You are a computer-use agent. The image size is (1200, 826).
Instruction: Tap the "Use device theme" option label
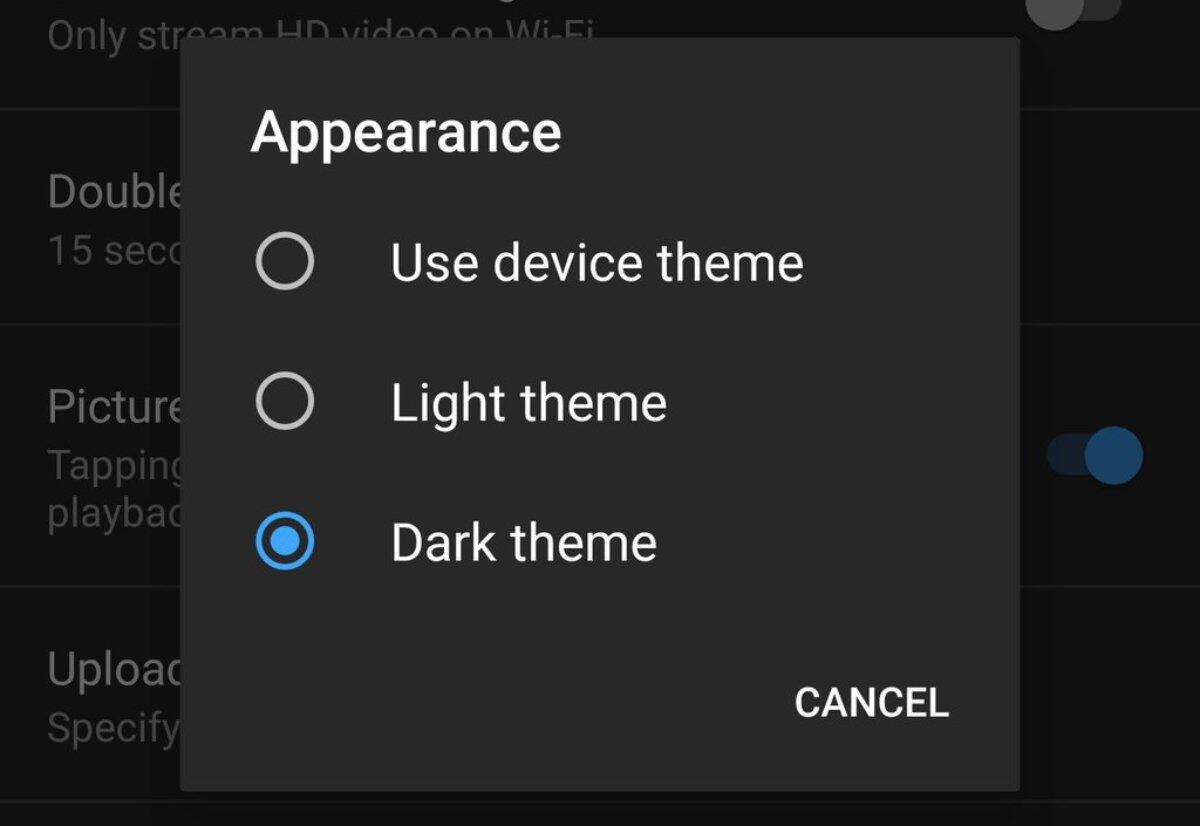596,262
